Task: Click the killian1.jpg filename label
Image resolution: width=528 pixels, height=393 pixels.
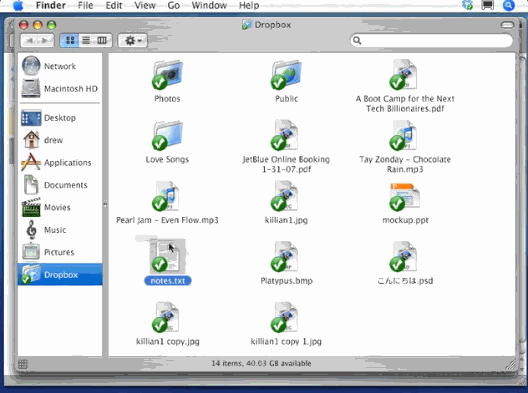Action: [x=286, y=220]
